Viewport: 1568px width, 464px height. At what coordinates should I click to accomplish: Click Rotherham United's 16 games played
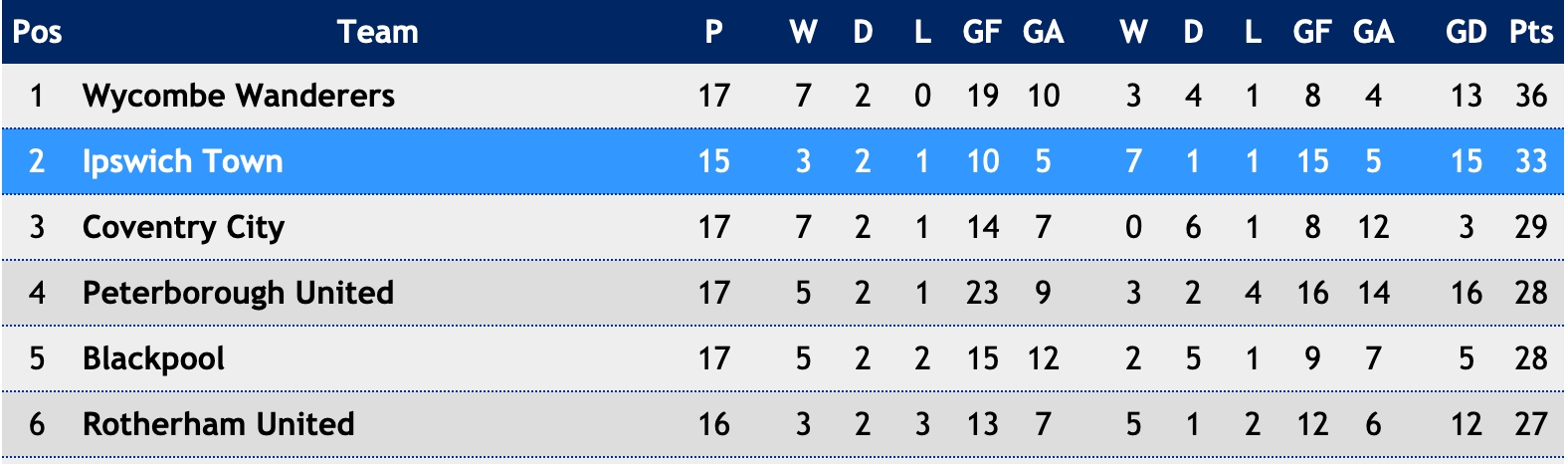click(714, 424)
